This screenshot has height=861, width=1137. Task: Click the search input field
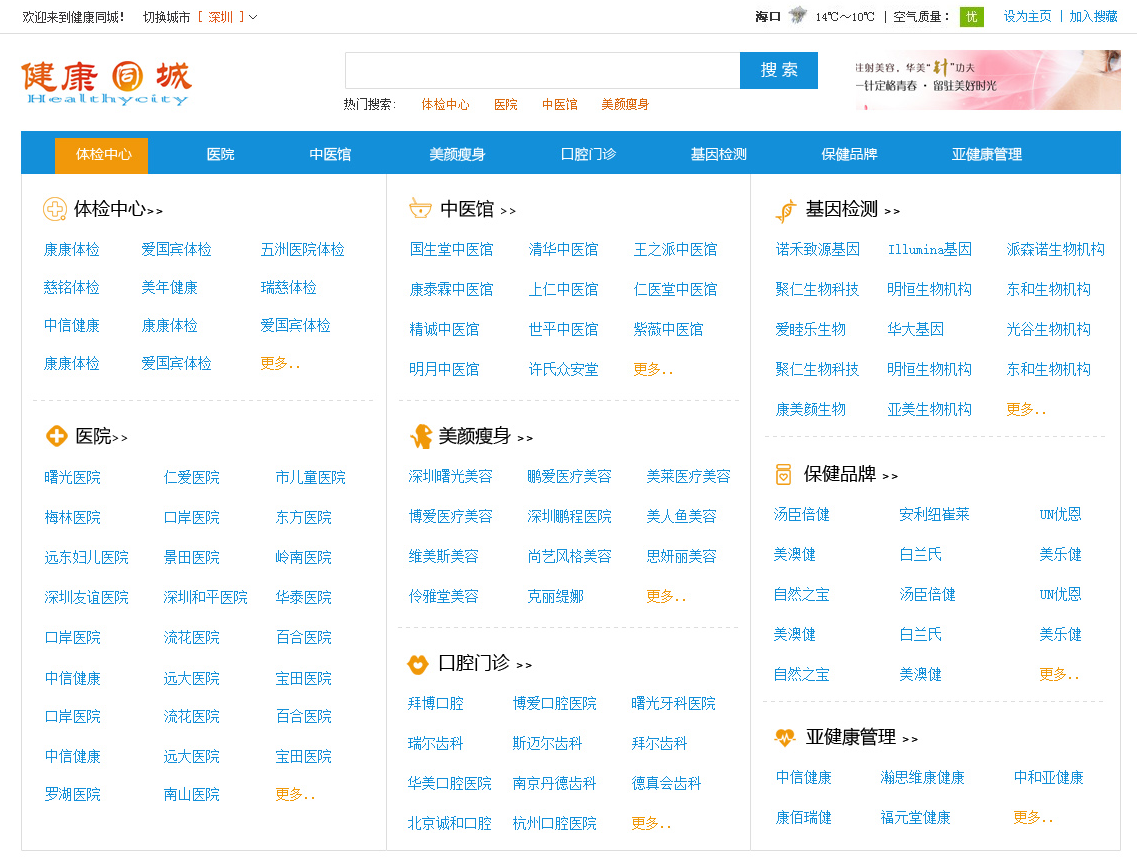click(540, 70)
